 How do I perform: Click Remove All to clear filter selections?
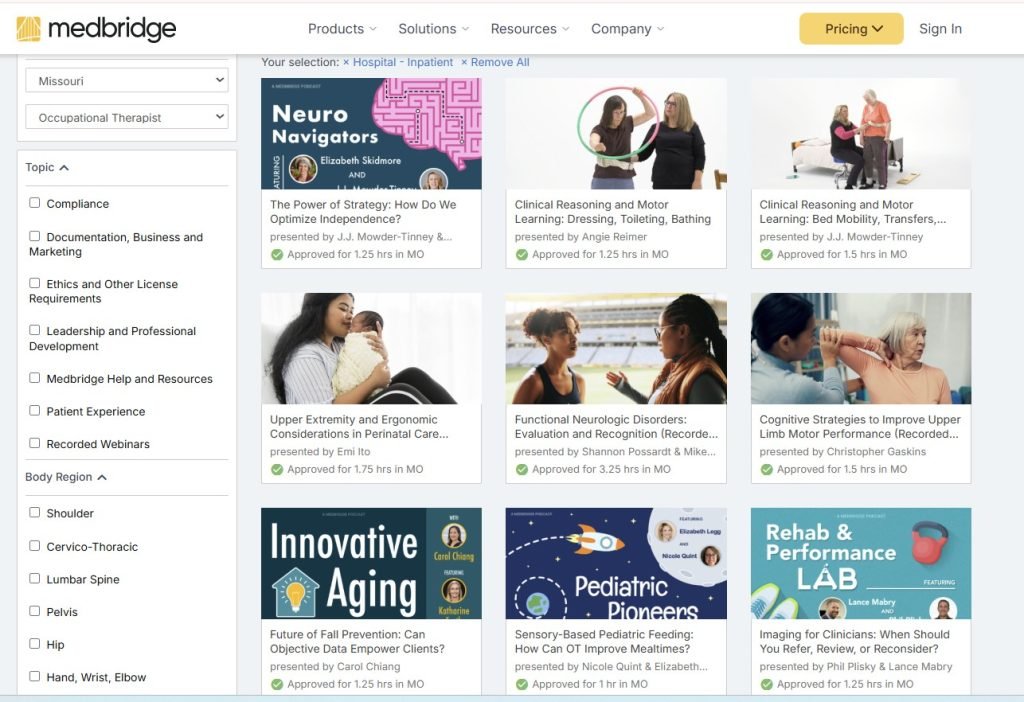tap(495, 62)
